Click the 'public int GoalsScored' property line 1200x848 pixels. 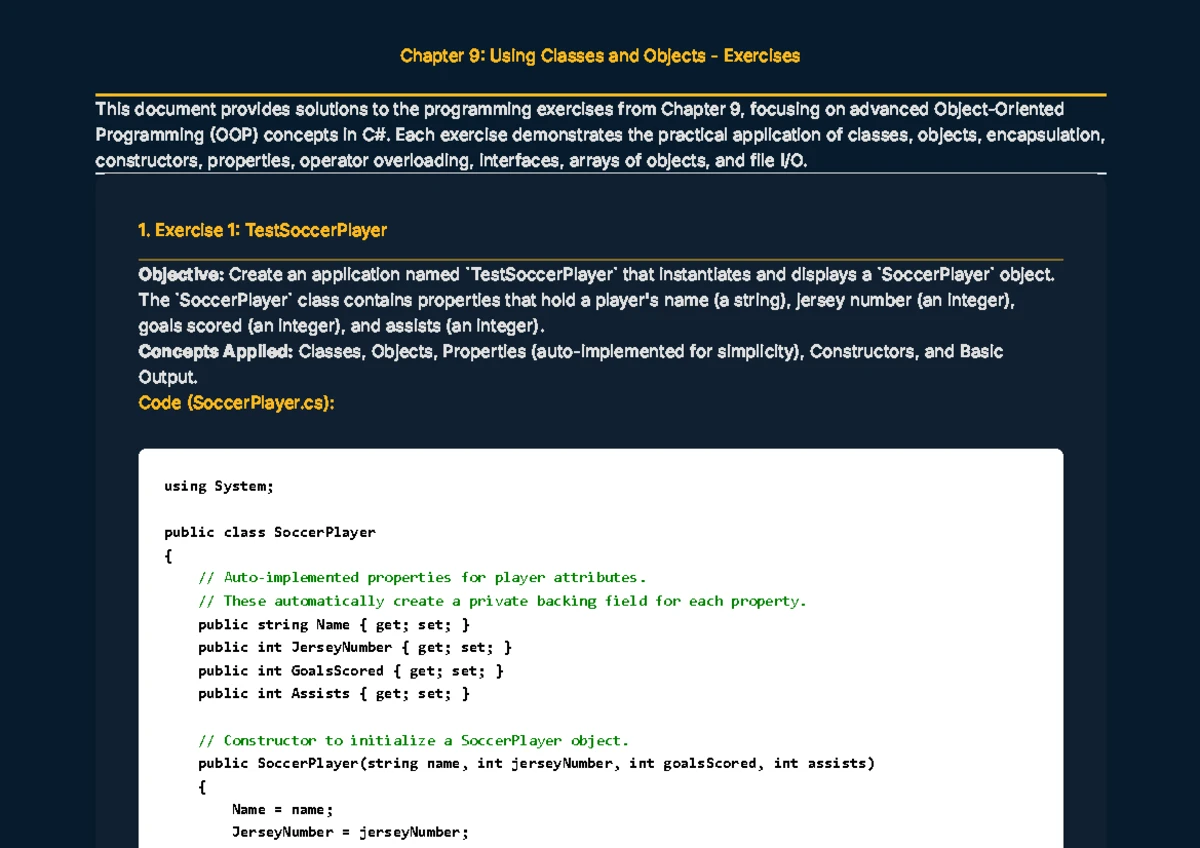(x=350, y=671)
